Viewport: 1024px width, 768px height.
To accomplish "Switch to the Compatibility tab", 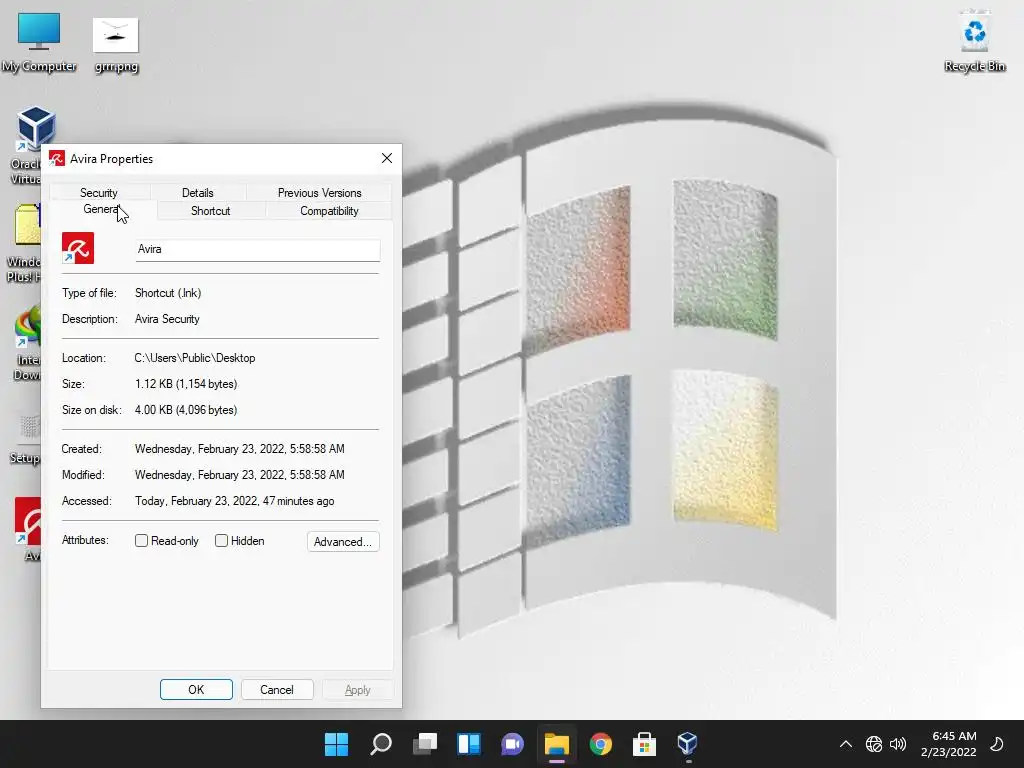I will point(329,211).
